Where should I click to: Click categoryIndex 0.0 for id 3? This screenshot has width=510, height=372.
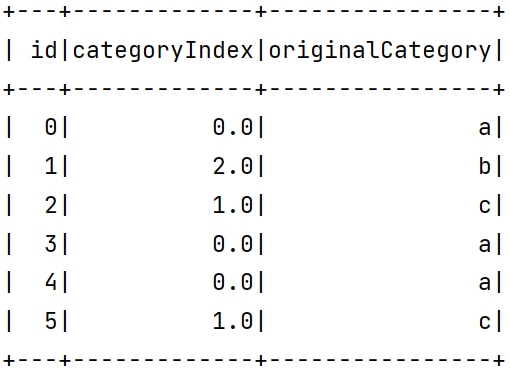pos(233,244)
